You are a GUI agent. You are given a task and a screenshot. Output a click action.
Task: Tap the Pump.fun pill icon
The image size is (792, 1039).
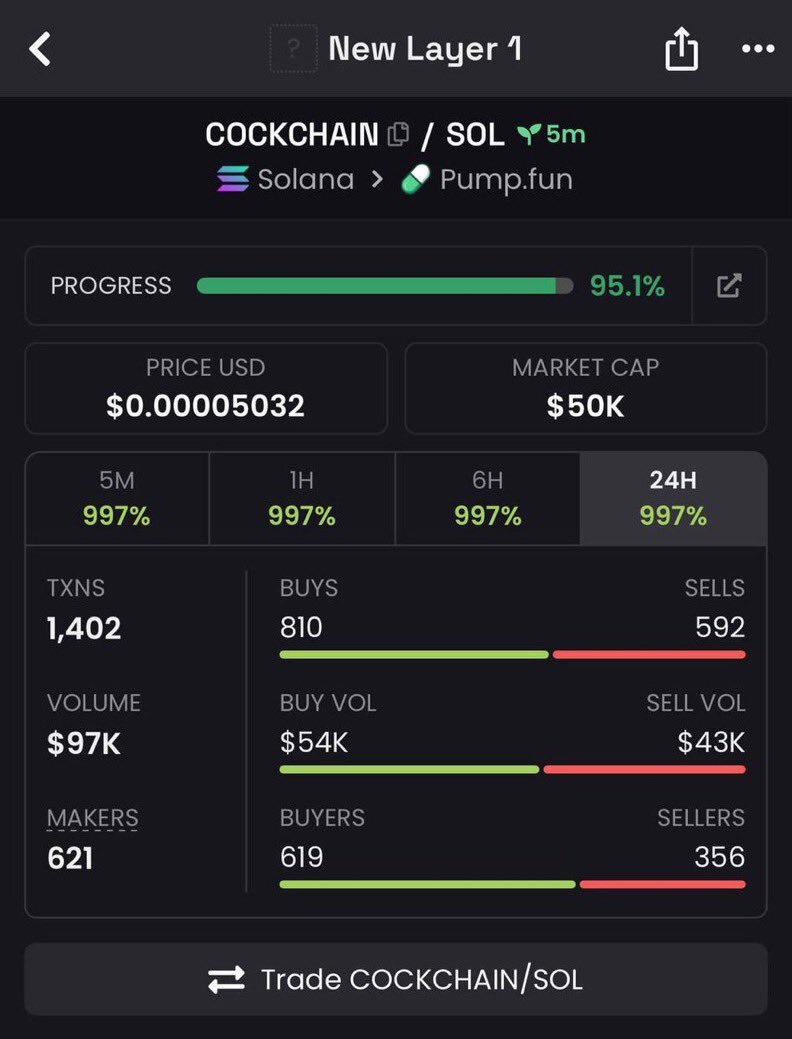click(415, 180)
